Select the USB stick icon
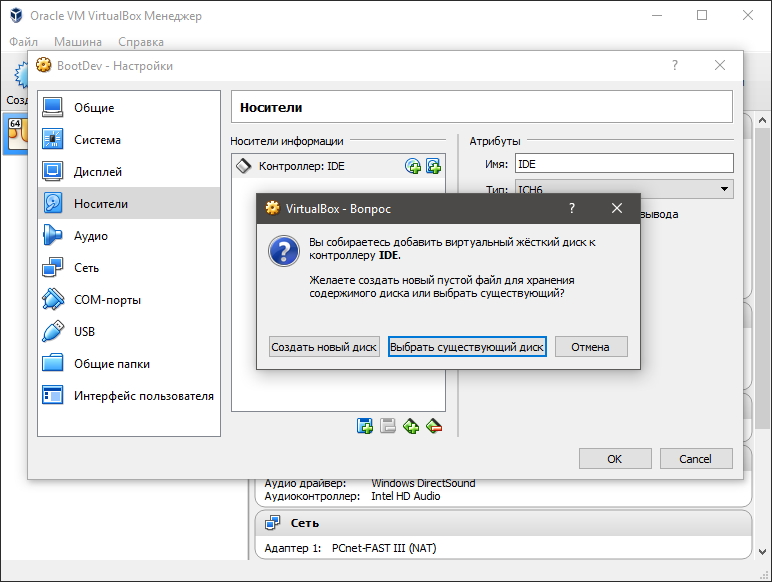772x582 pixels. pyautogui.click(x=52, y=331)
